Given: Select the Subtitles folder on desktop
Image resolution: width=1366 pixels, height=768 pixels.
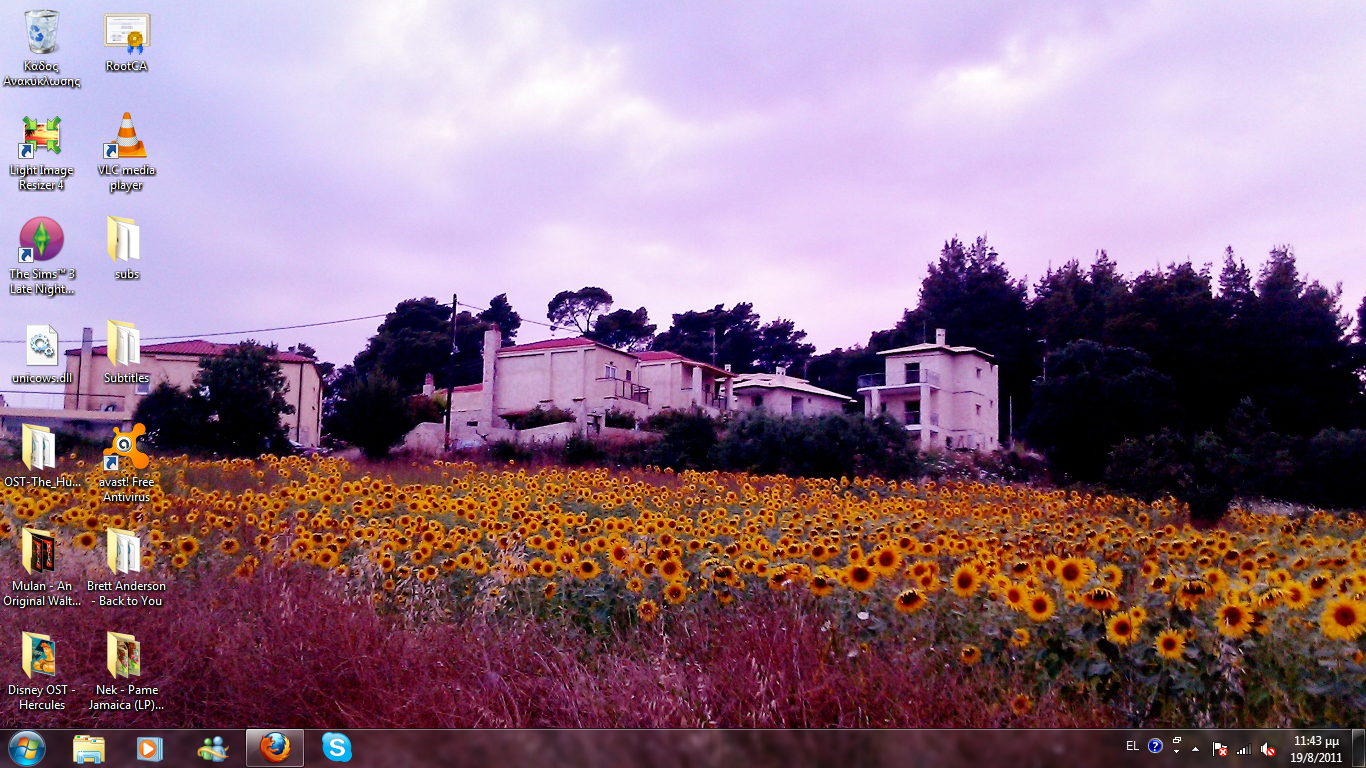Looking at the screenshot, I should (126, 353).
